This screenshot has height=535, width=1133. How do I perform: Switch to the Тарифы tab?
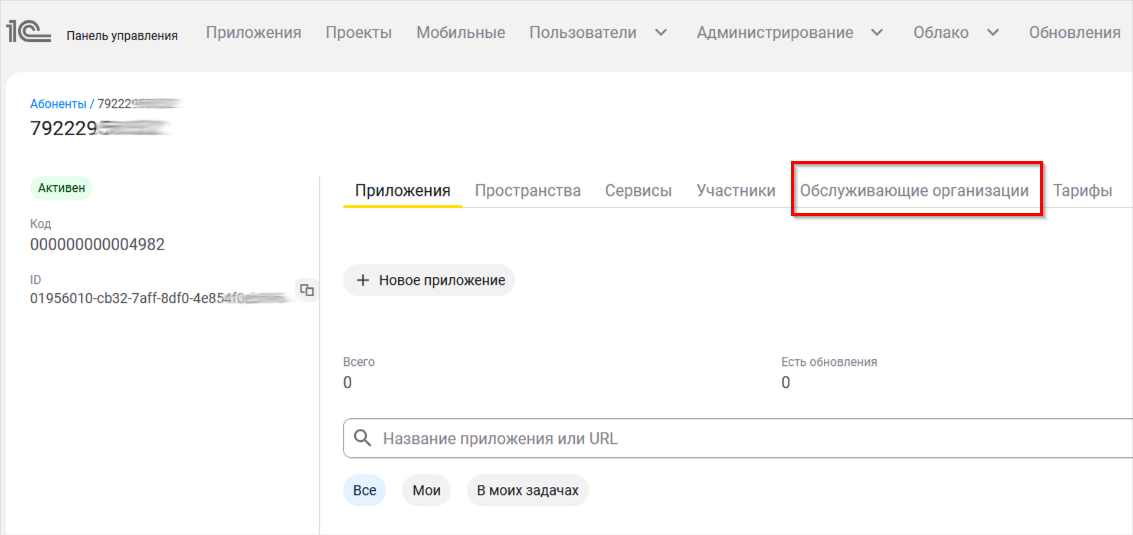[1082, 191]
